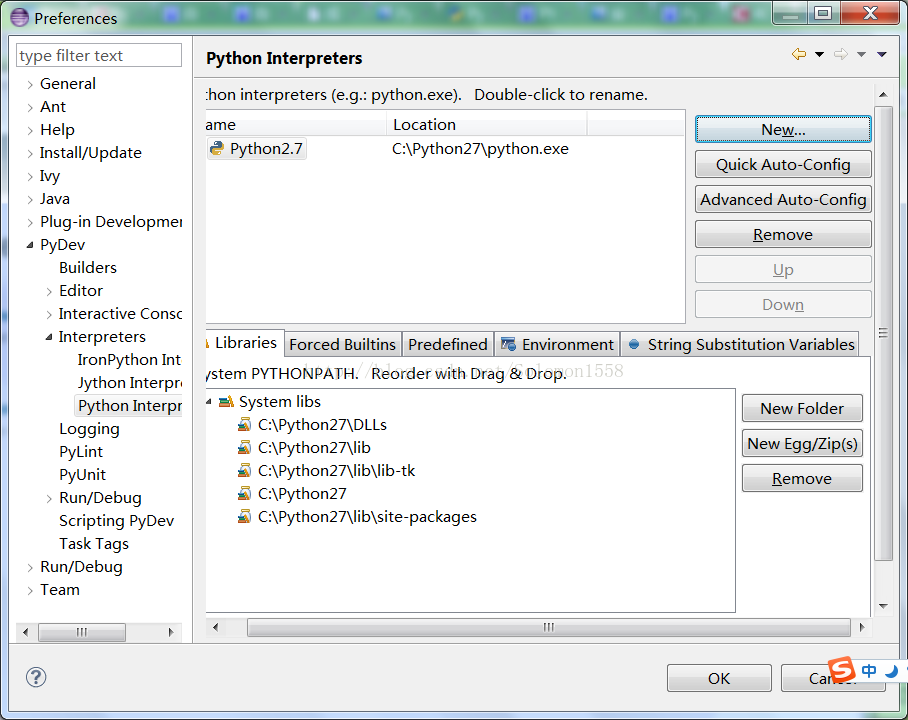
Task: Select the Scripting PyDev tree item
Action: [x=116, y=521]
